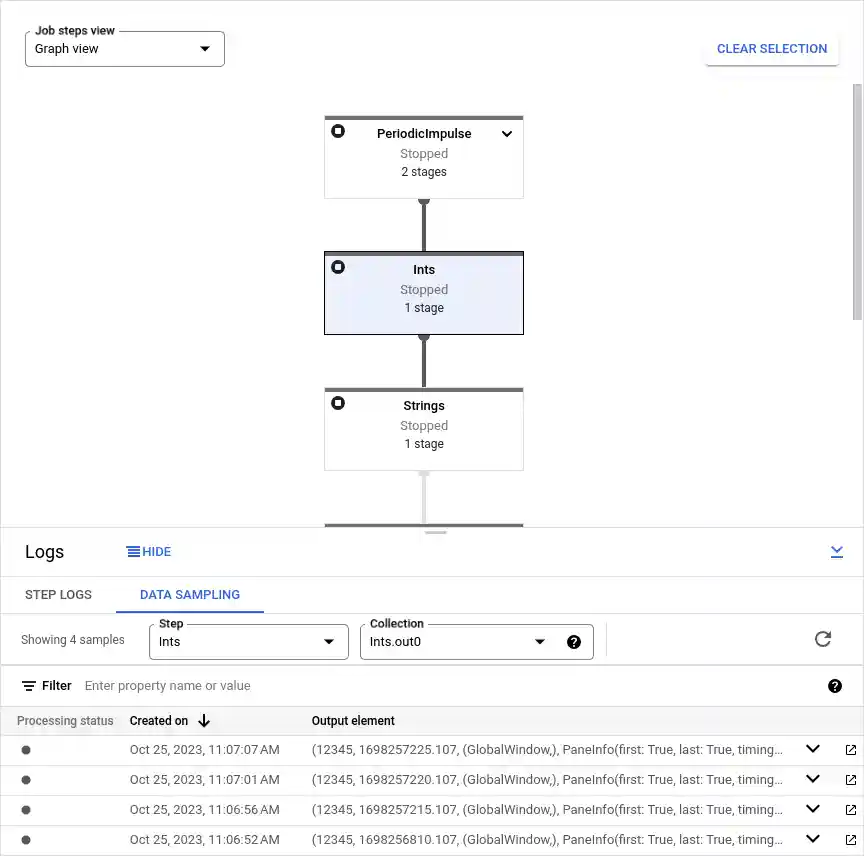Click the refresh samples icon
The image size is (864, 856).
coord(822,639)
